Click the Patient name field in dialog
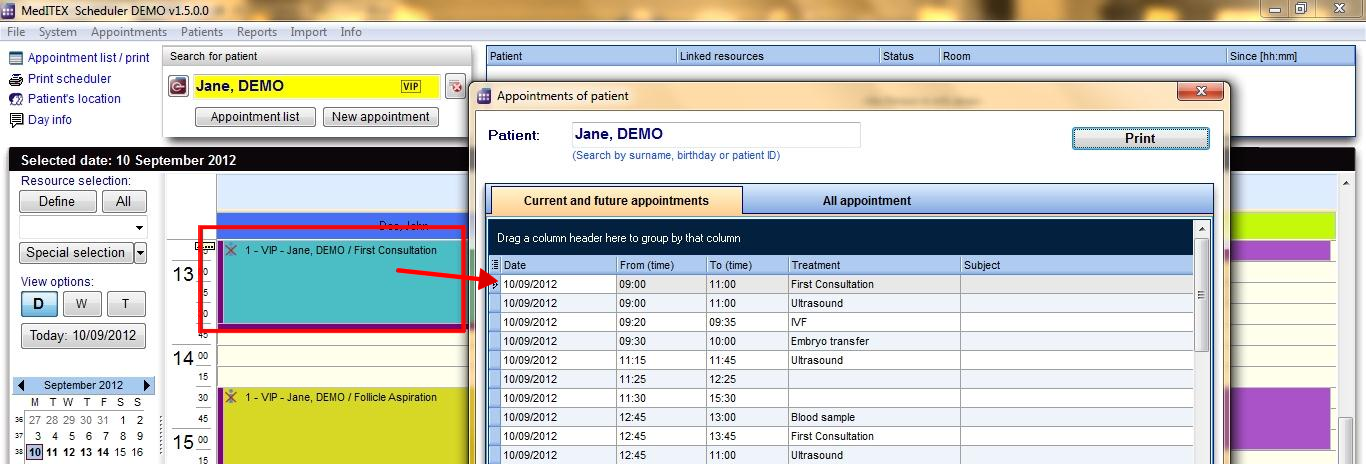 [716, 134]
